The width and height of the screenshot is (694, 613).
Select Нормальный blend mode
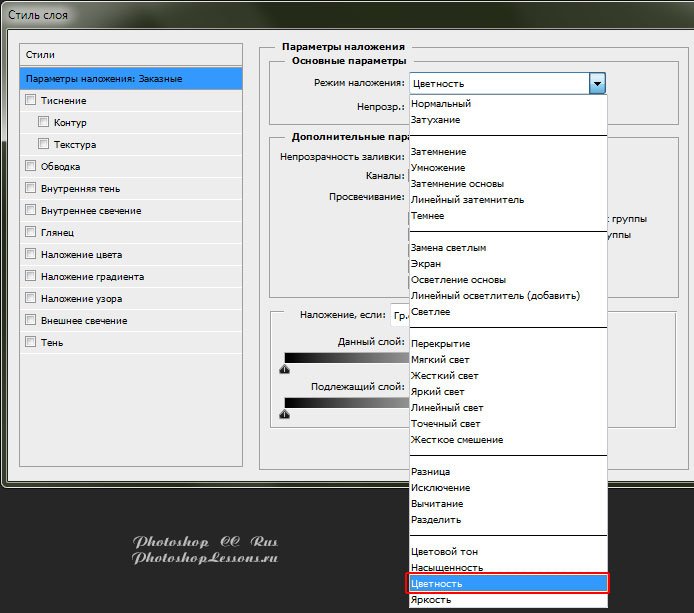(x=440, y=104)
